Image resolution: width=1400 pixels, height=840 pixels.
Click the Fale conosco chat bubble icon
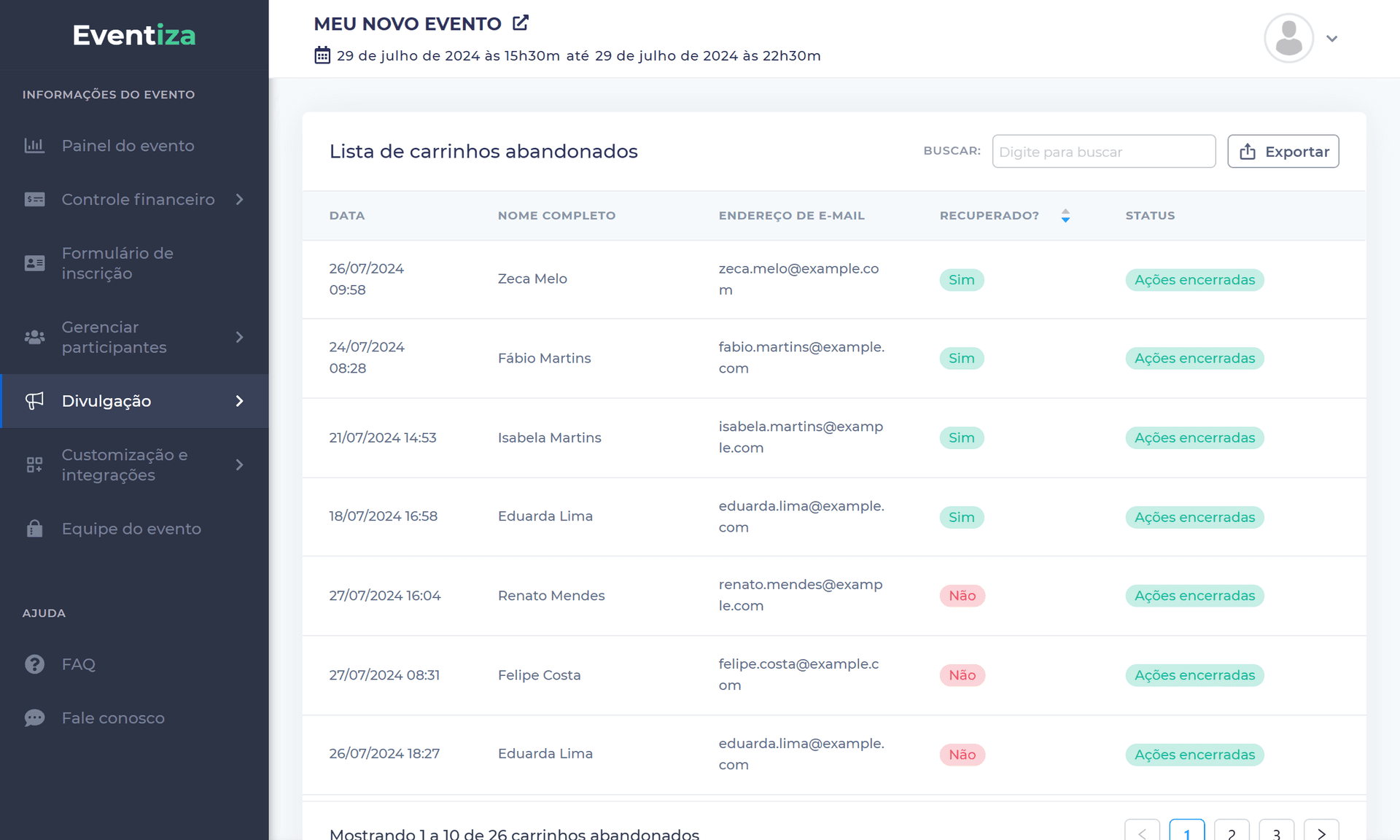coord(34,718)
